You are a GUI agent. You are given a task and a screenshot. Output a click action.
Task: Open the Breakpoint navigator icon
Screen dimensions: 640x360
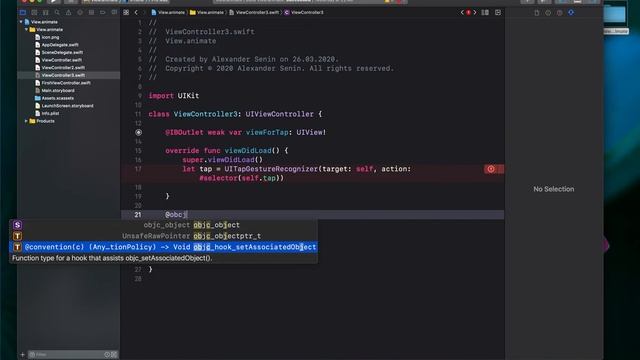pyautogui.click(x=103, y=13)
